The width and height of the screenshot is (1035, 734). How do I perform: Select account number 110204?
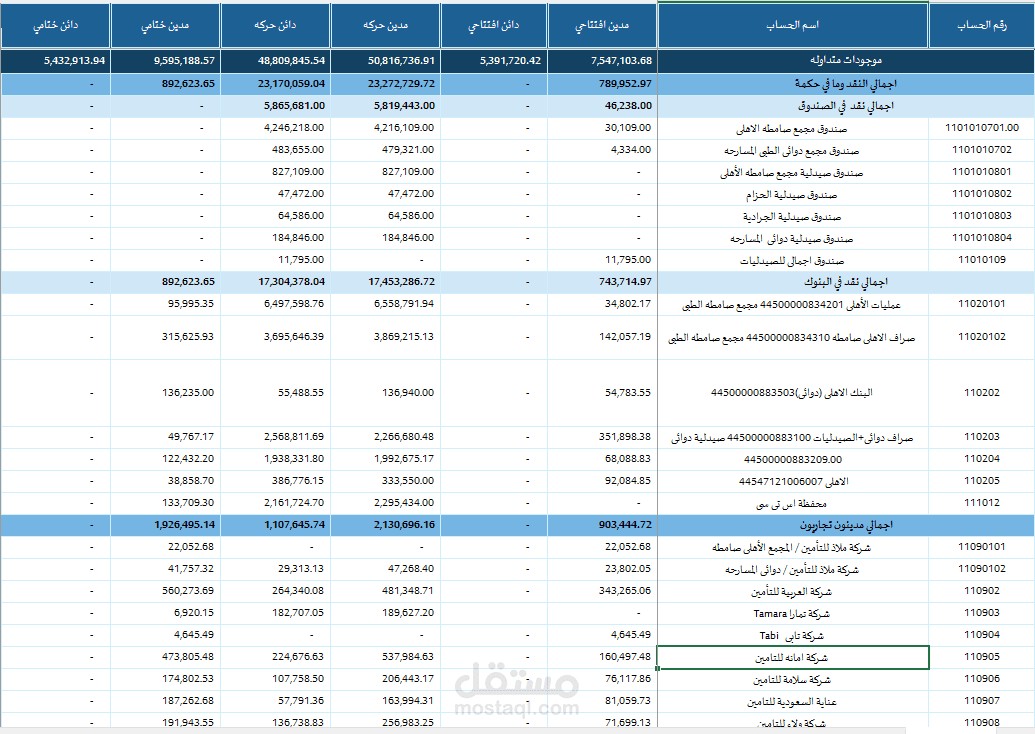[982, 459]
